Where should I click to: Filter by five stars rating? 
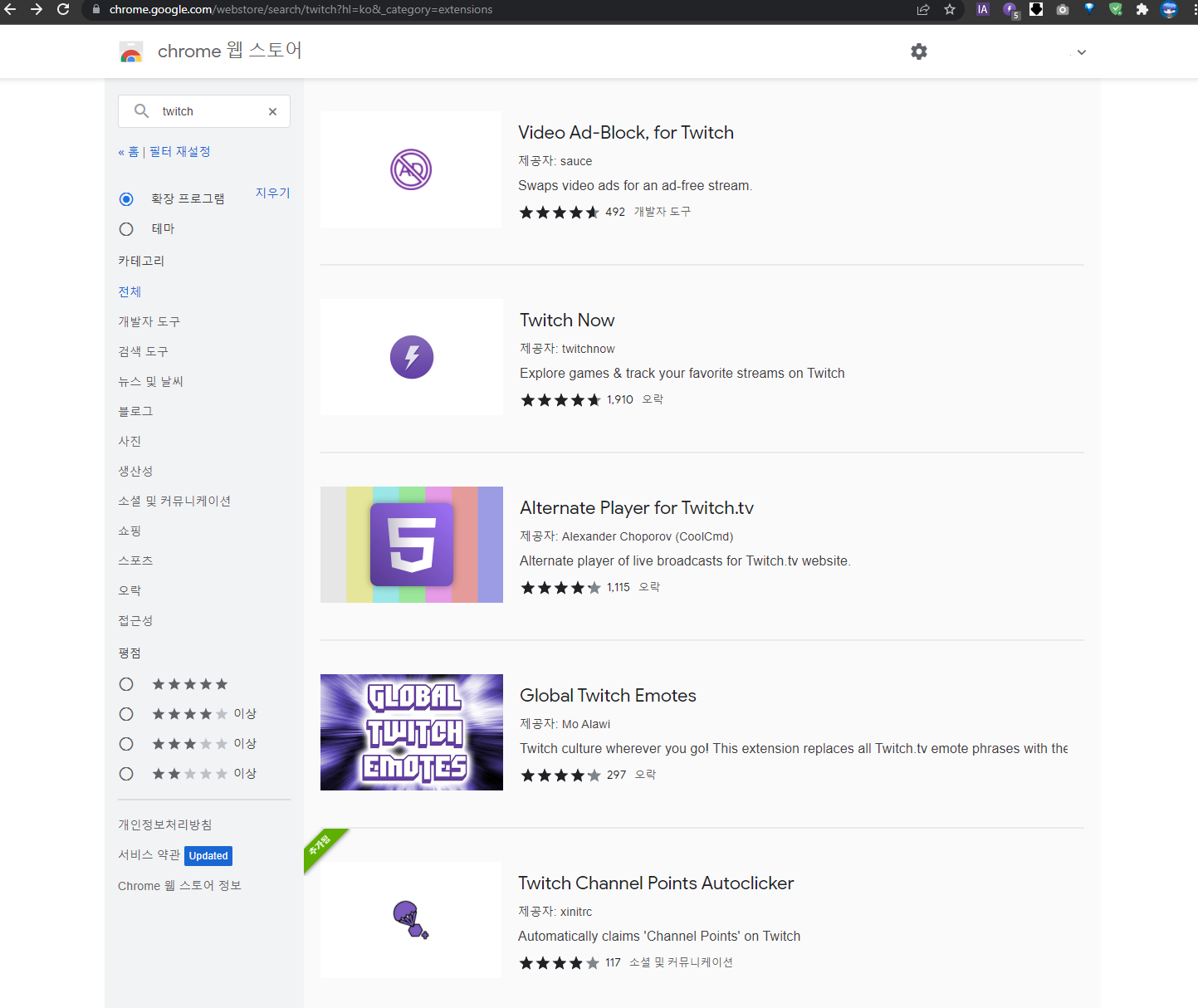(126, 684)
